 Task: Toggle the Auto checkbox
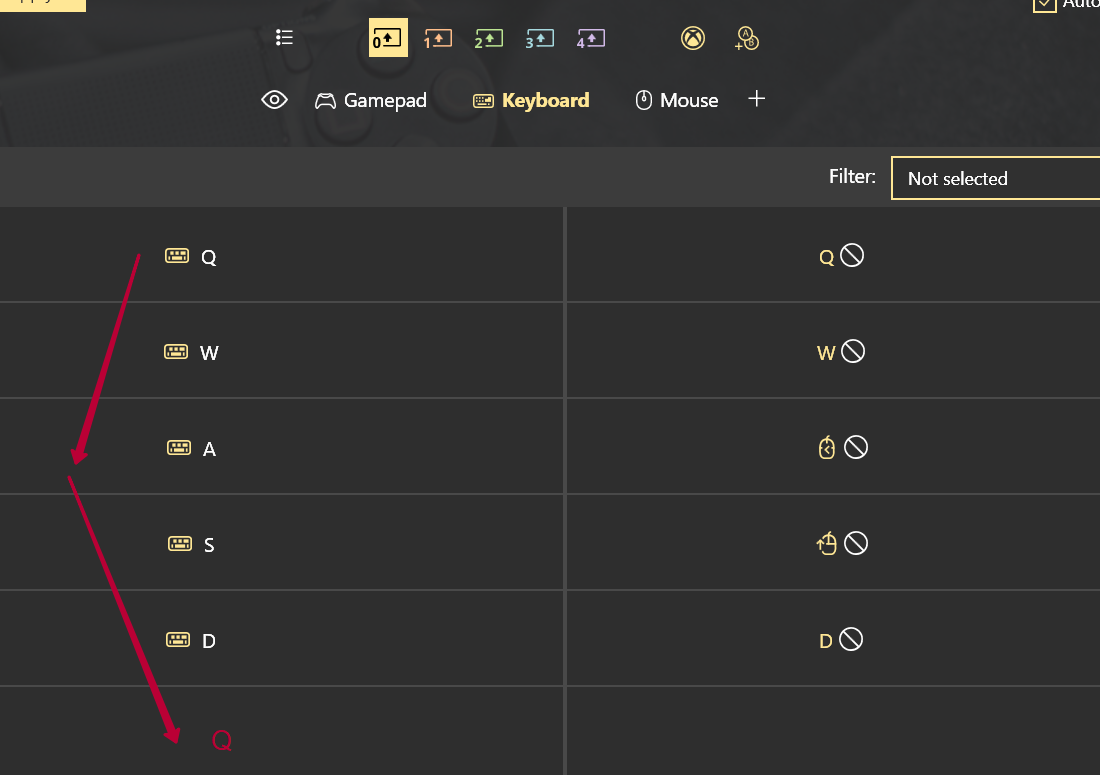[x=1045, y=4]
